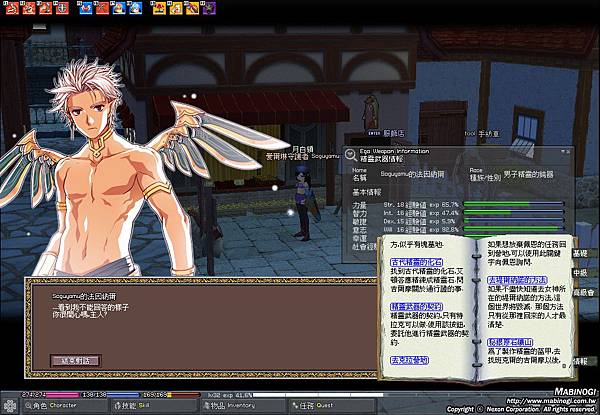Click the Ego Weapon Information magnifier icon
Screen dimensions: 600x415
pyautogui.click(x=350, y=155)
